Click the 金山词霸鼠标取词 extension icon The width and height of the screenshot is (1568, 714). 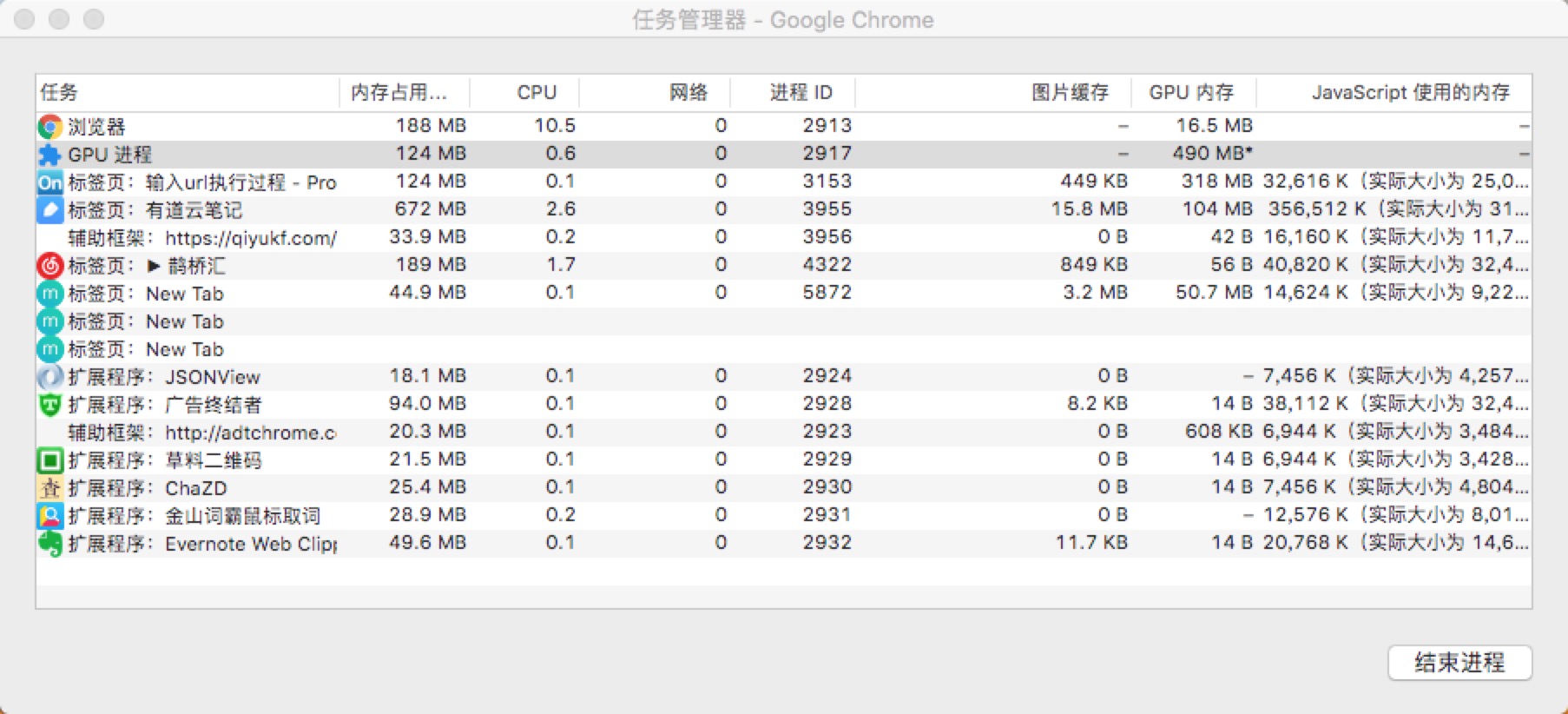click(49, 516)
